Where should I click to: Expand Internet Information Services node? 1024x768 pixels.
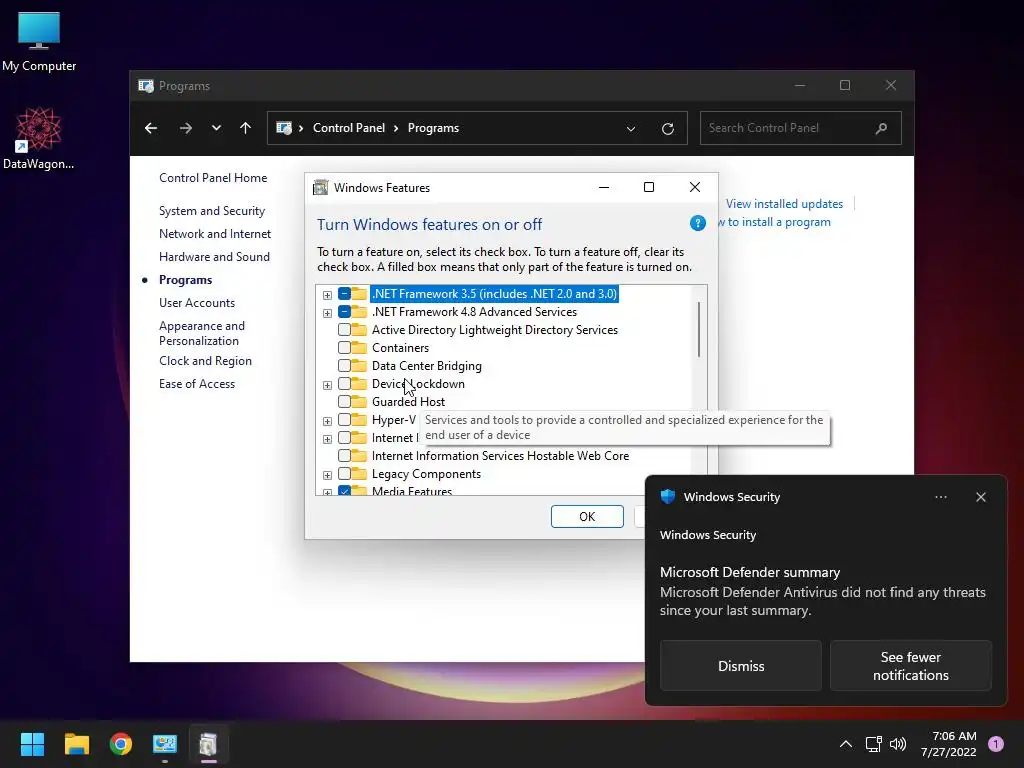(x=327, y=439)
